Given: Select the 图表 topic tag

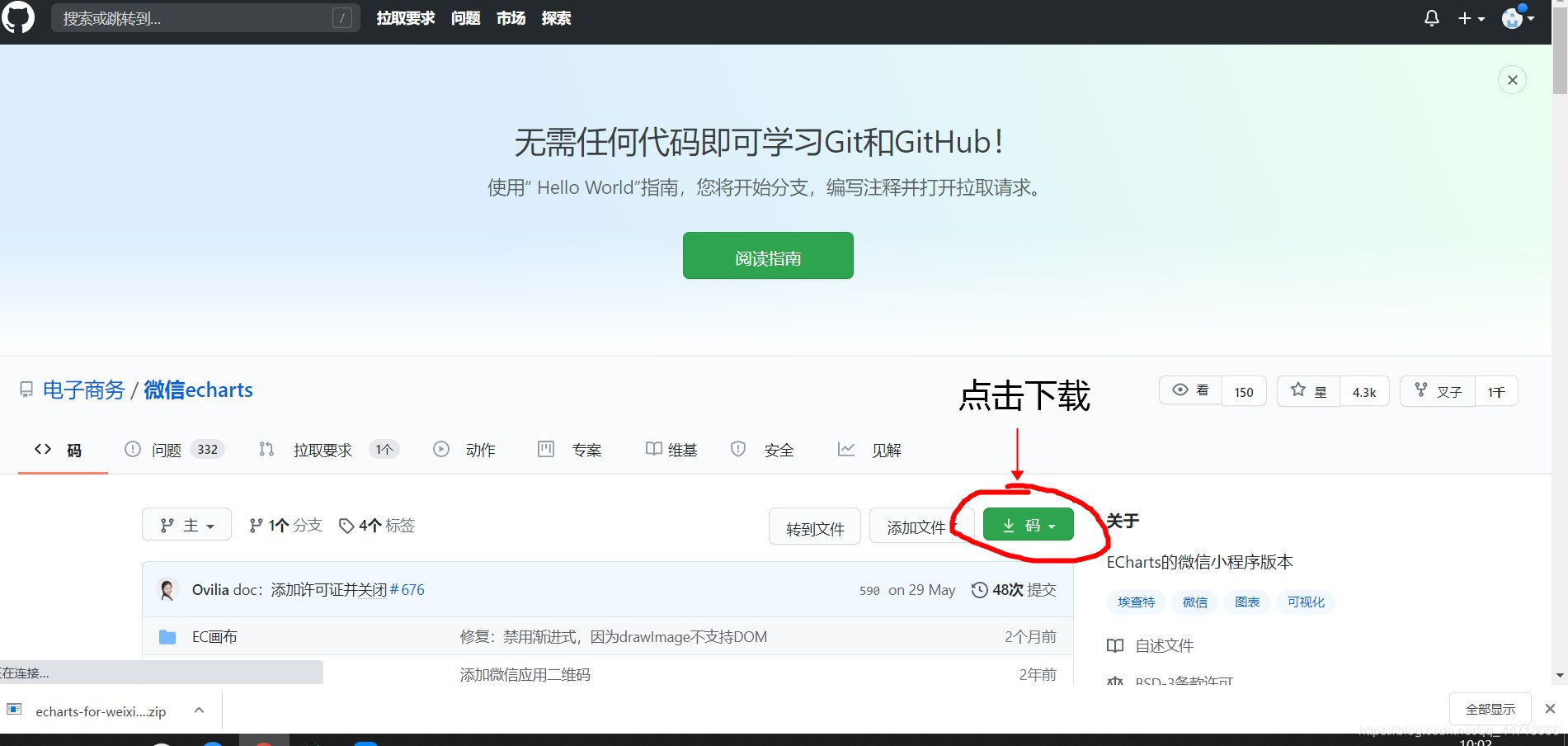Looking at the screenshot, I should 1247,602.
